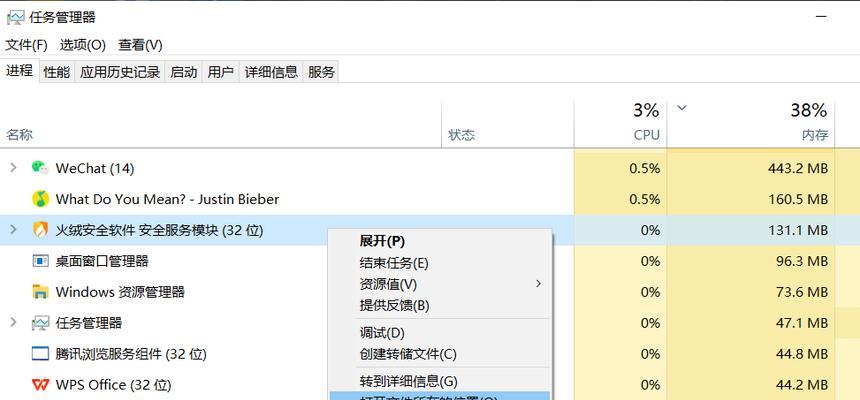Select the WeChat process icon
The width and height of the screenshot is (860, 400).
coord(40,168)
